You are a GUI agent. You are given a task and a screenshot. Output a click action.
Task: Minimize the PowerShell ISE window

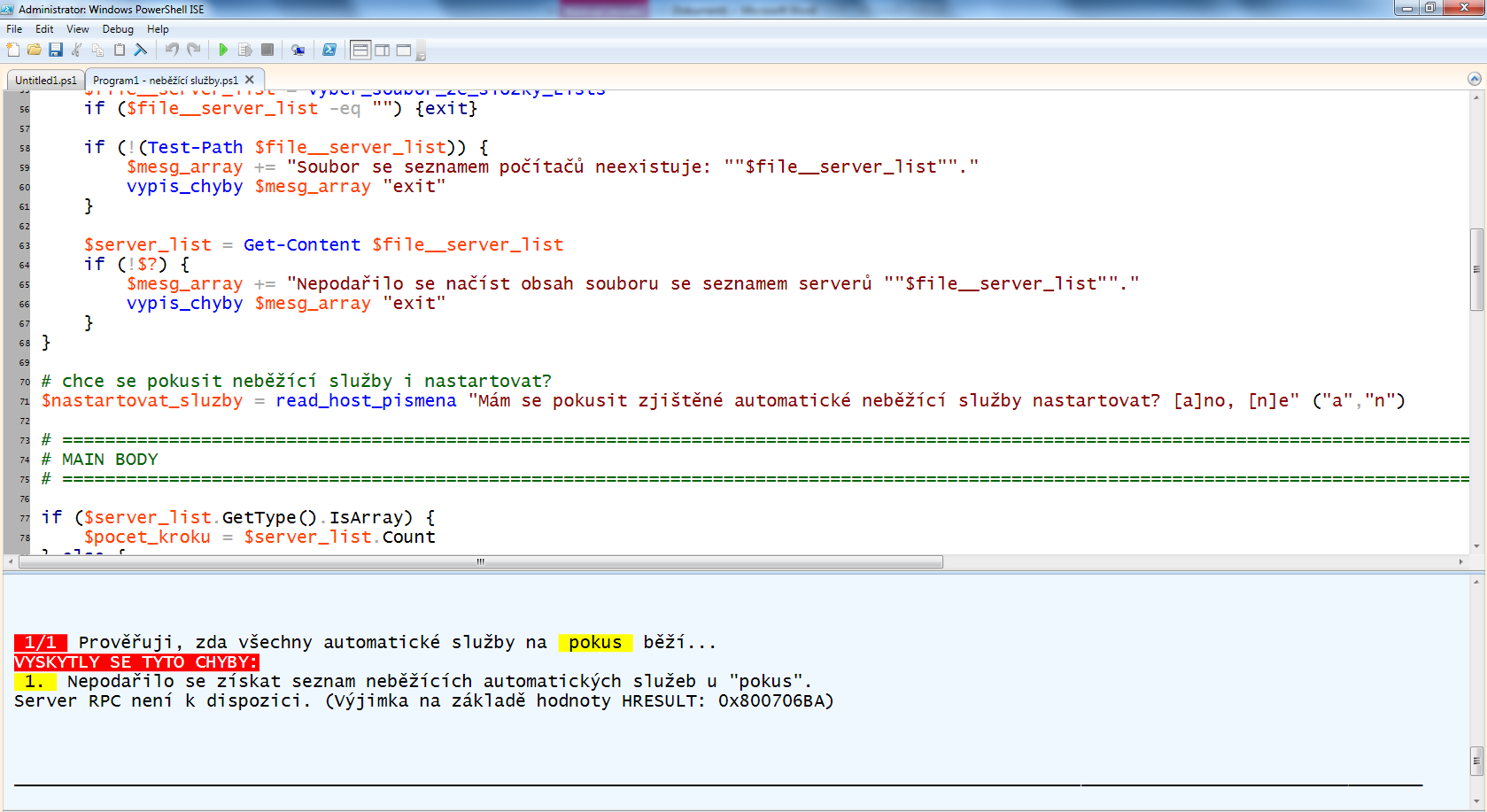click(1406, 8)
